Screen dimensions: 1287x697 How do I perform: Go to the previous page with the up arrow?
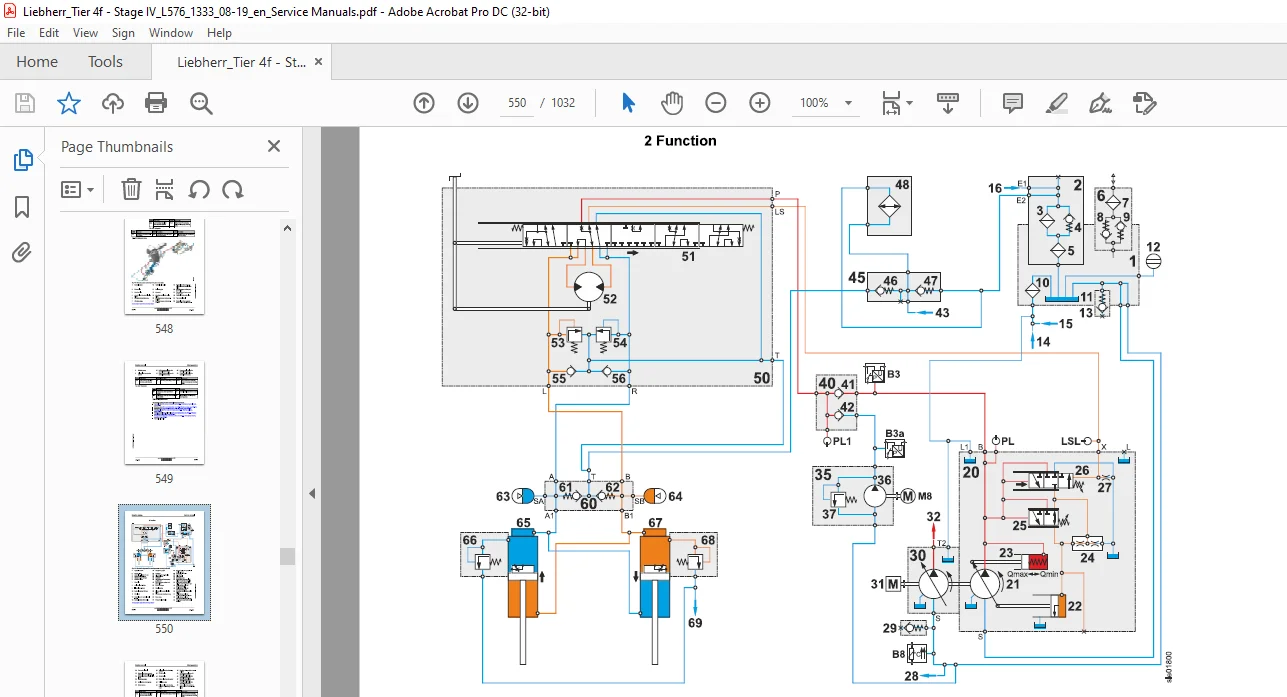click(x=424, y=103)
